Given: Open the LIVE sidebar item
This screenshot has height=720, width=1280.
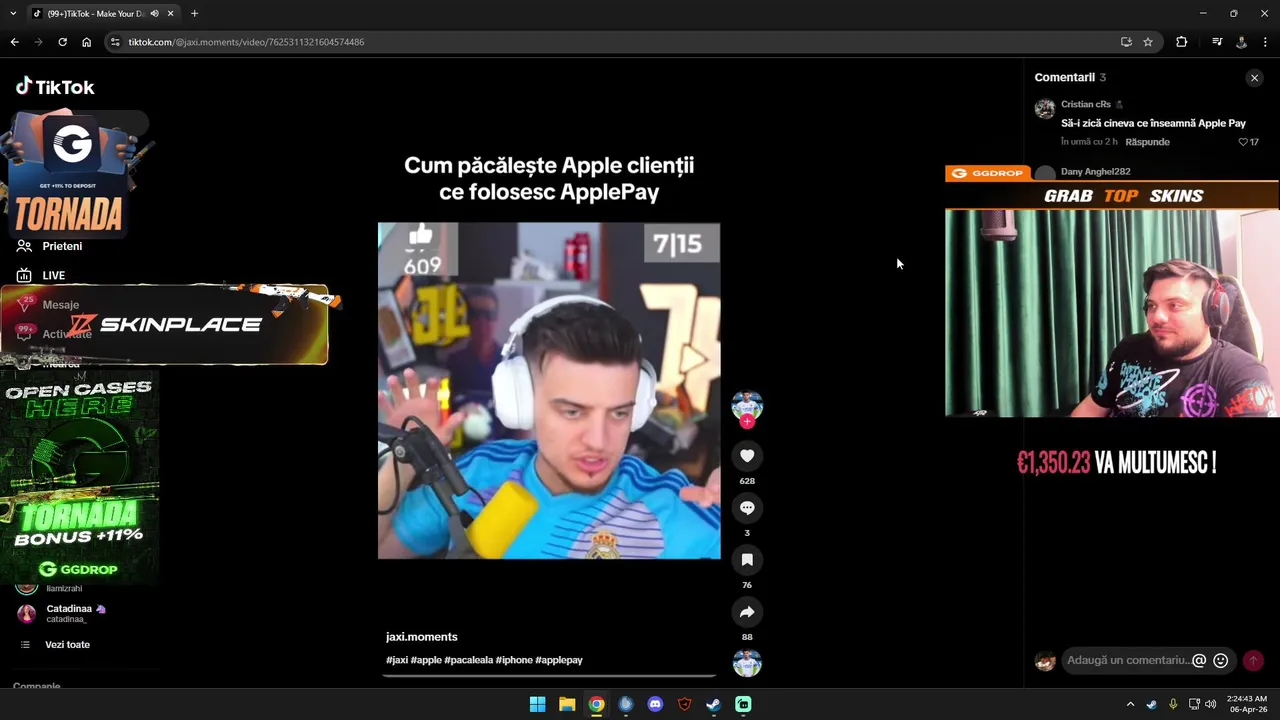Looking at the screenshot, I should pos(41,275).
